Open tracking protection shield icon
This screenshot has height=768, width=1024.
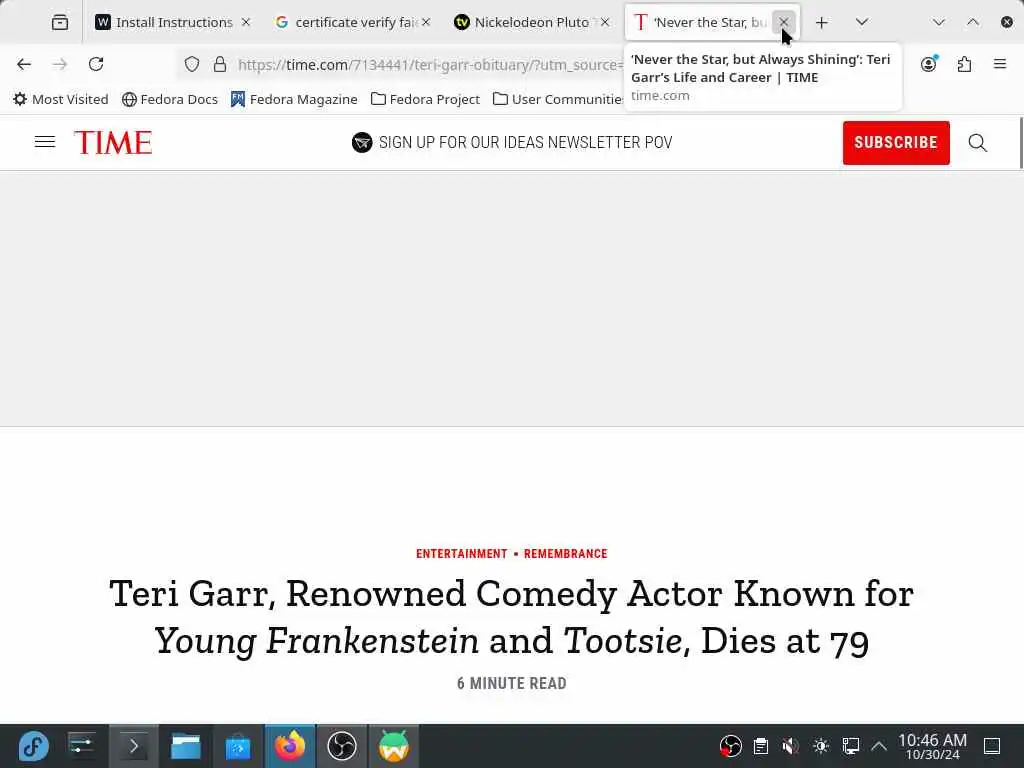tap(191, 64)
